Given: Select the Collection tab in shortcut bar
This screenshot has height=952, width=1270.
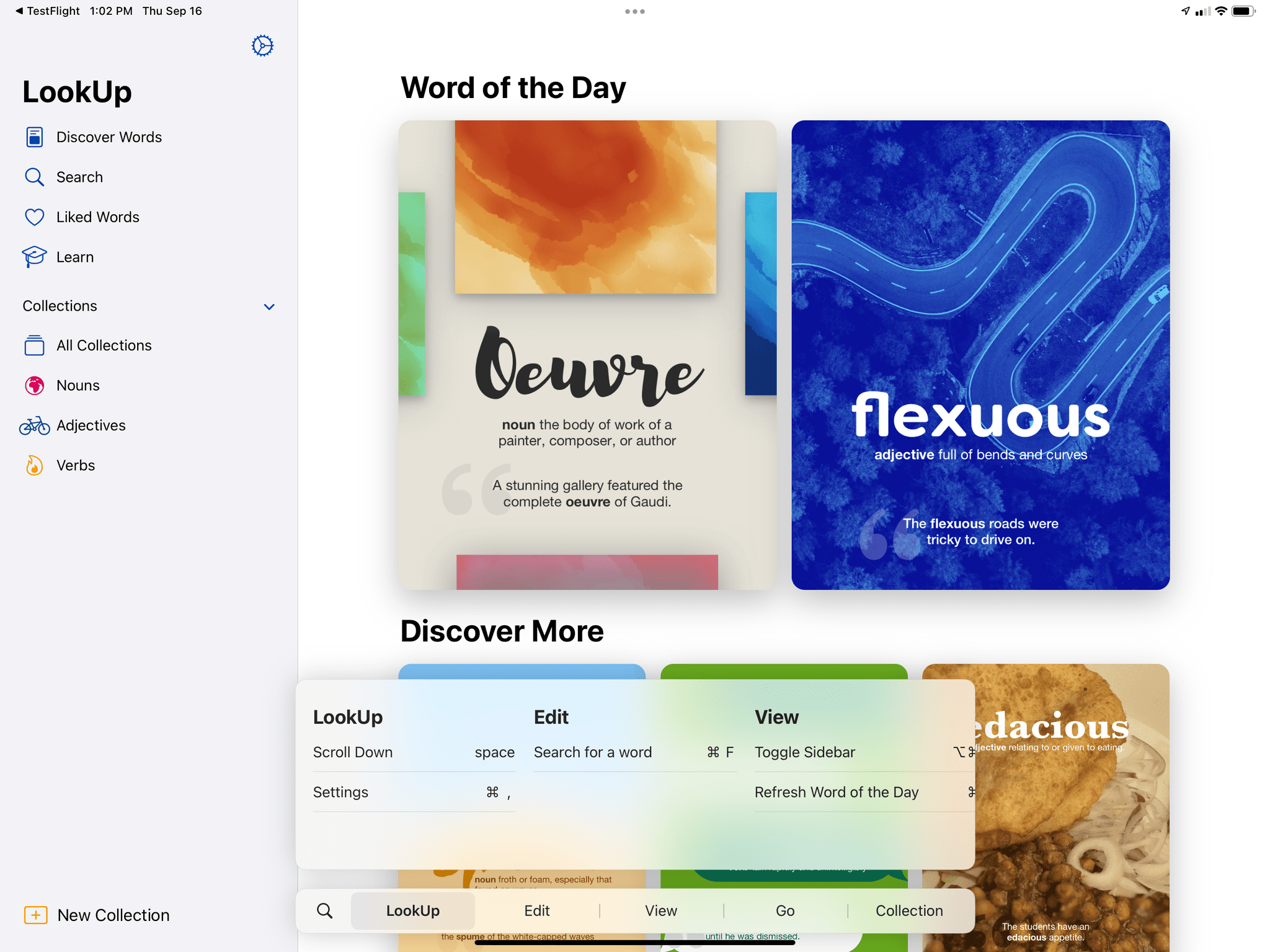Looking at the screenshot, I should (909, 910).
